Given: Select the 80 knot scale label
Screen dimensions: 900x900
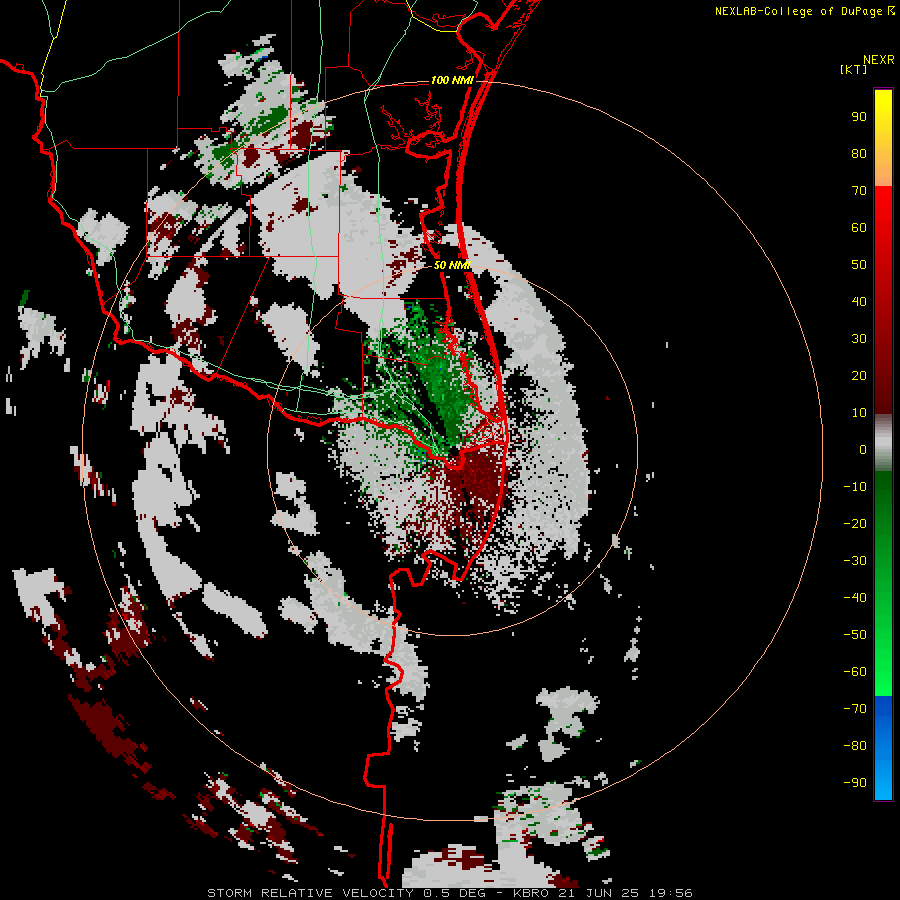Looking at the screenshot, I should point(859,154).
